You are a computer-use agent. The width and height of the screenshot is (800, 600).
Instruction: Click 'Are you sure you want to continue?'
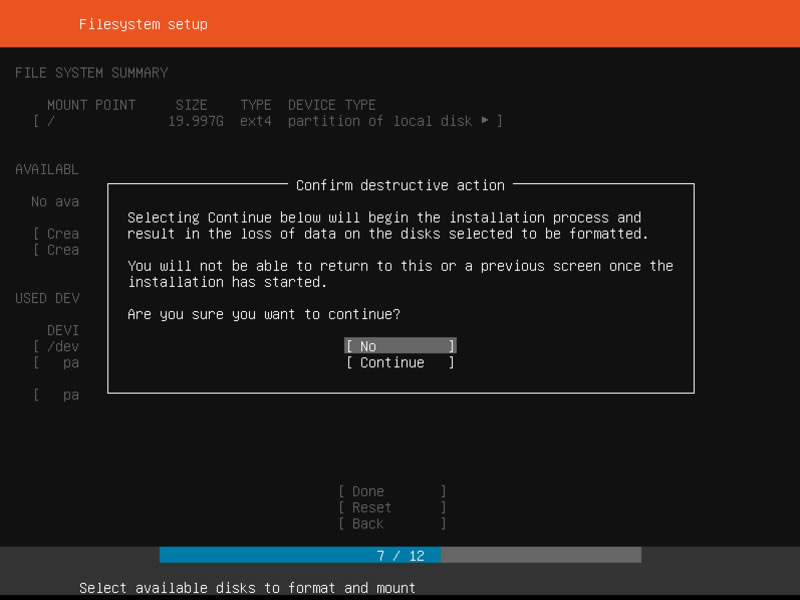coord(264,314)
